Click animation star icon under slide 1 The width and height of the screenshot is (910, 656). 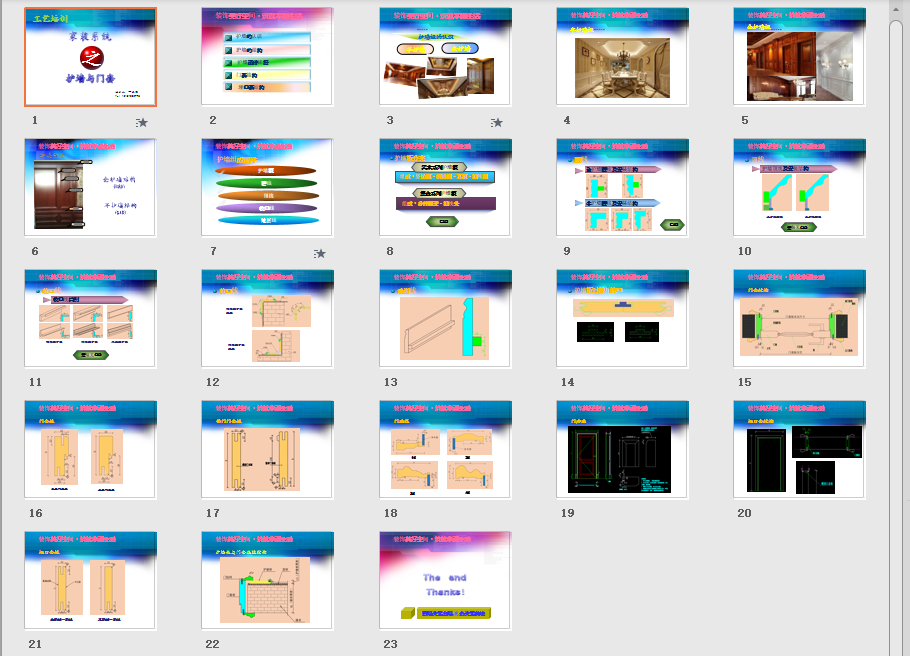pos(142,122)
